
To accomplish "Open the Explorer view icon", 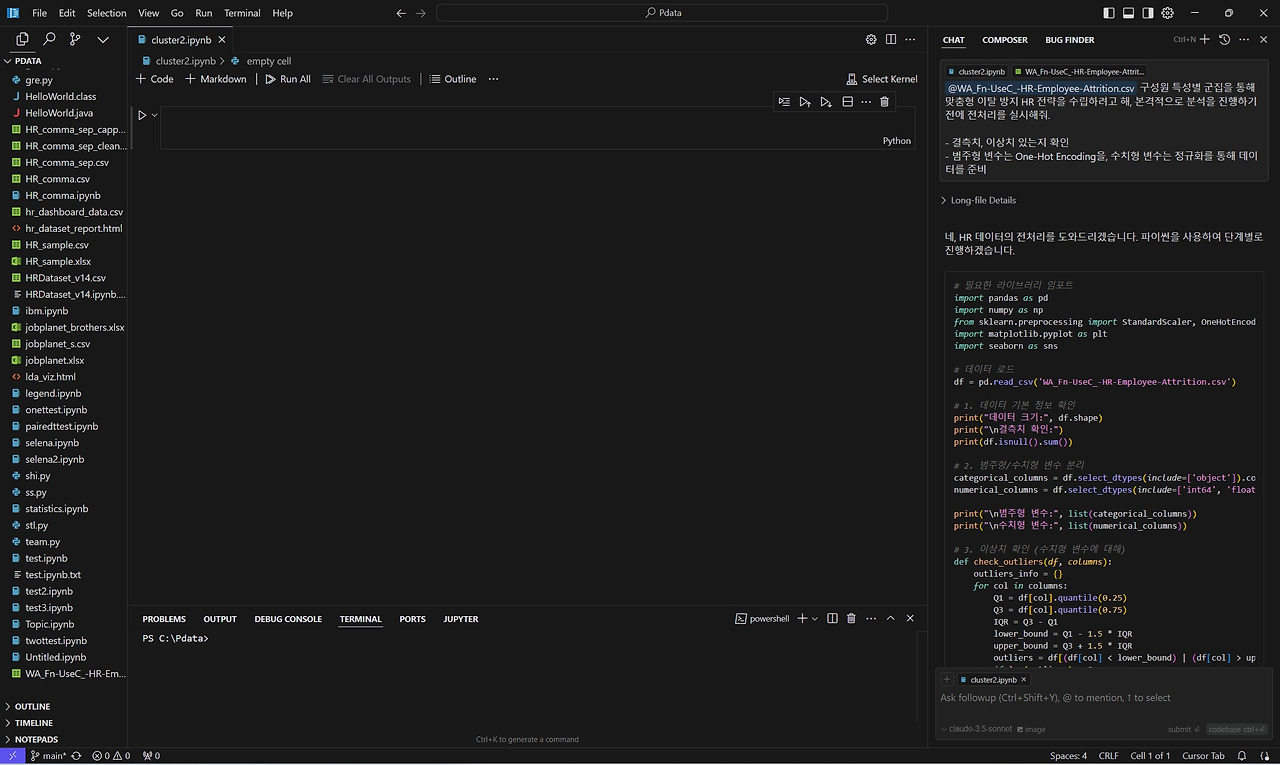I will click(22, 39).
